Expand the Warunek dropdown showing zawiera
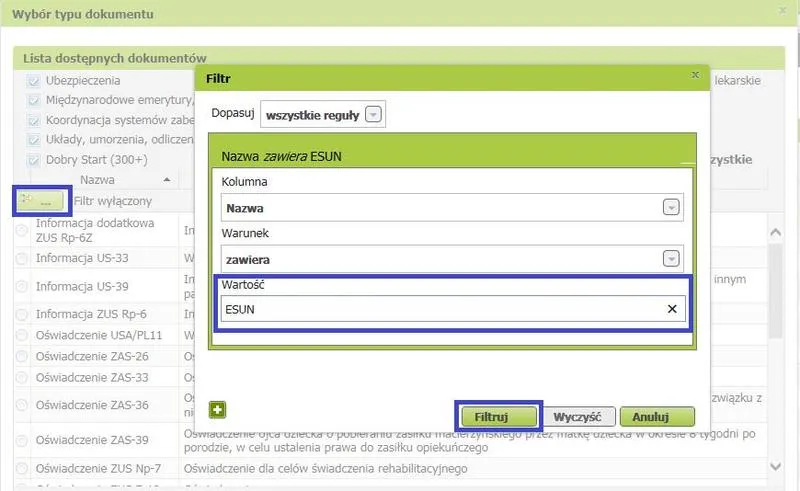Image resolution: width=800 pixels, height=491 pixels. pyautogui.click(x=671, y=259)
